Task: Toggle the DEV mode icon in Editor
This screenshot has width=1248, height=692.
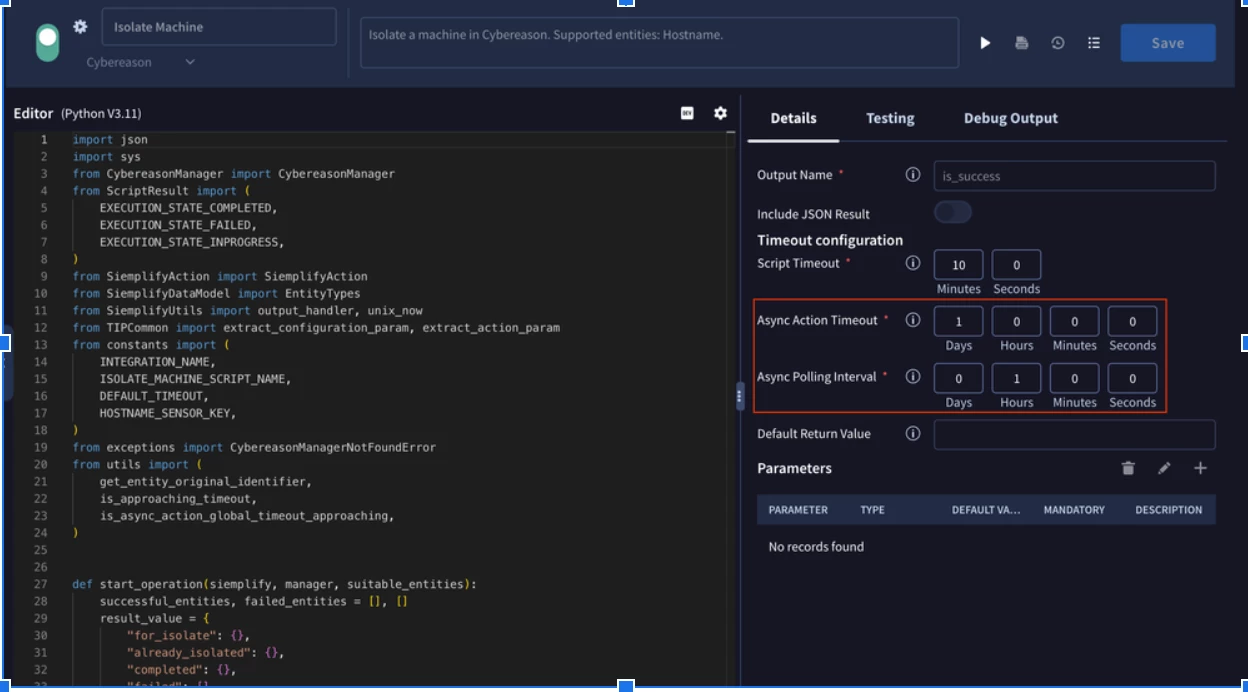Action: click(687, 113)
